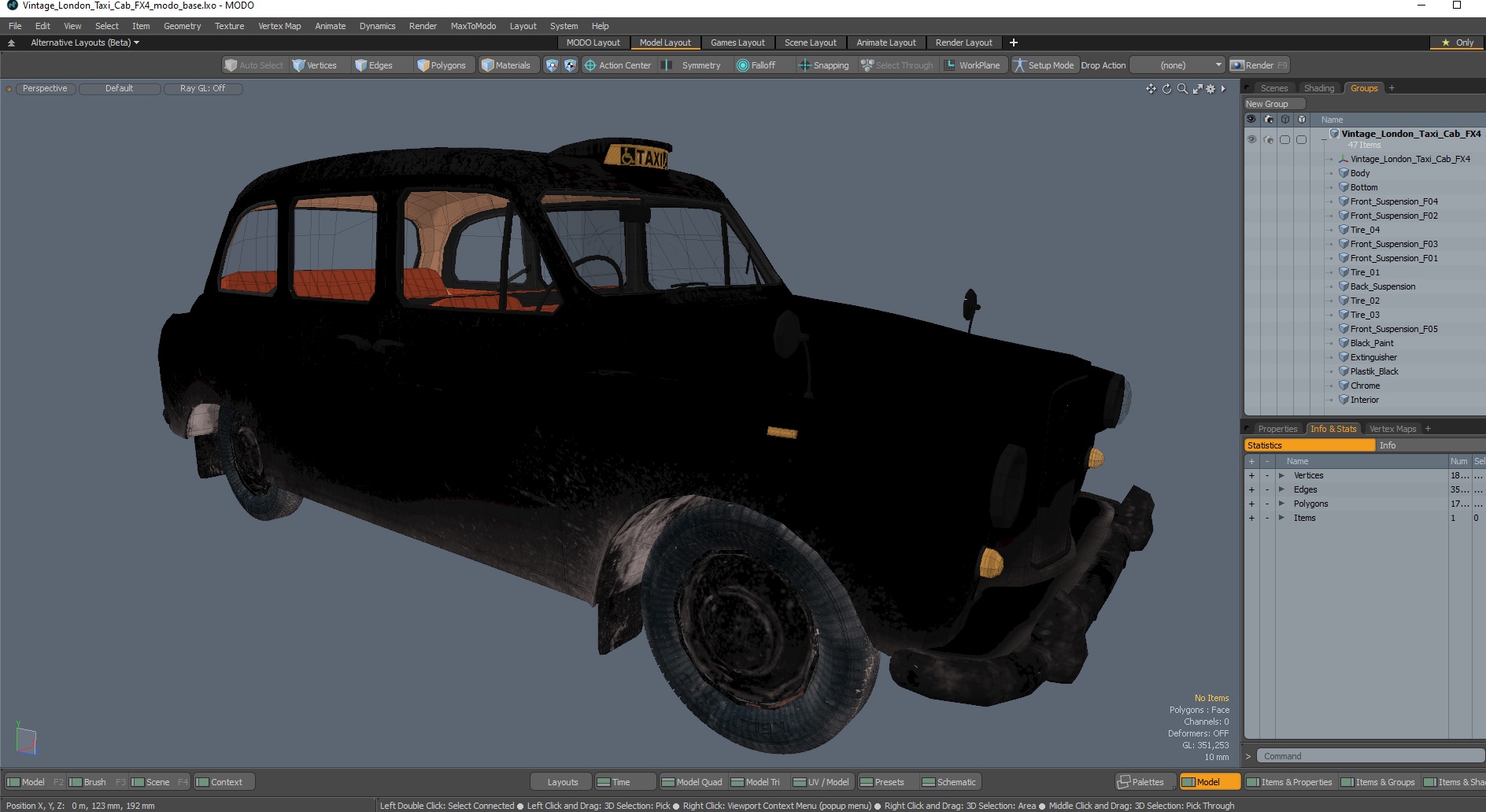Click the viewport zoom magnifier icon
This screenshot has height=812, width=1486.
tap(1182, 89)
